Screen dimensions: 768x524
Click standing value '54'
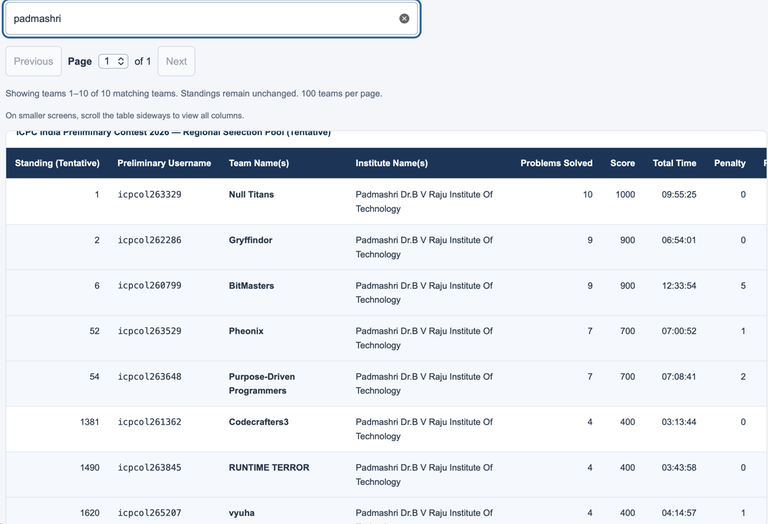[95, 377]
